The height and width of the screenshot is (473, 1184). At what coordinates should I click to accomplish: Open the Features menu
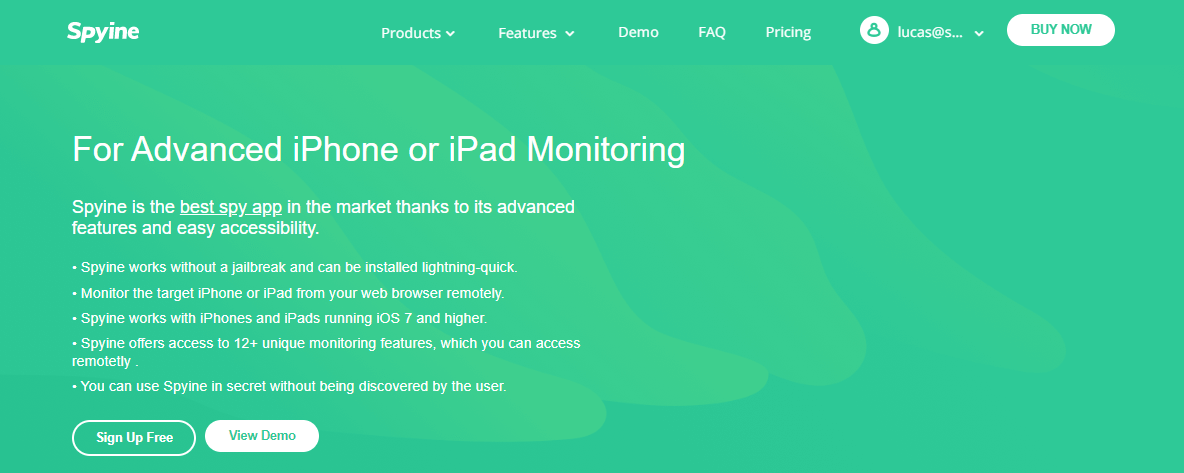(x=527, y=33)
